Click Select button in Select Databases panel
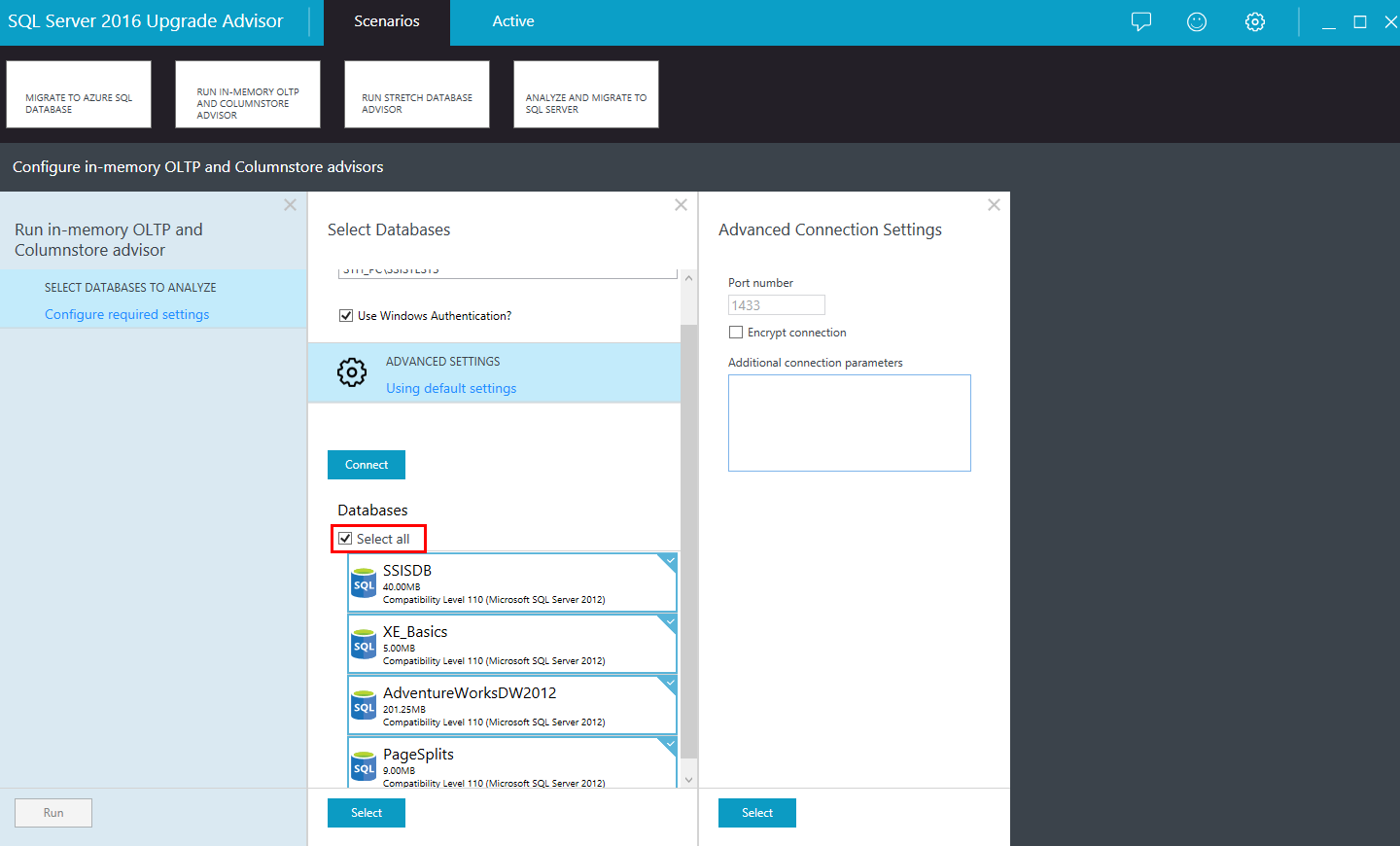The image size is (1400, 846). (x=367, y=813)
